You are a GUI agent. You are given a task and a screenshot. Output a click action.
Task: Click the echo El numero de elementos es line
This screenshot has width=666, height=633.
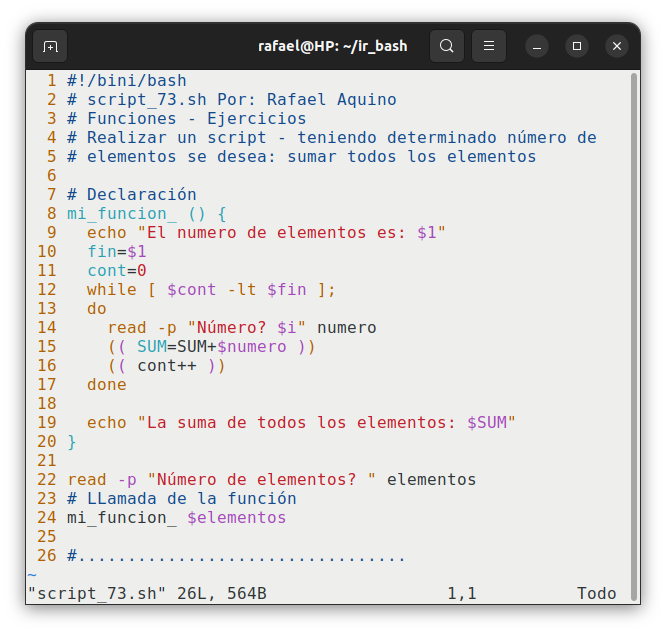(x=266, y=233)
